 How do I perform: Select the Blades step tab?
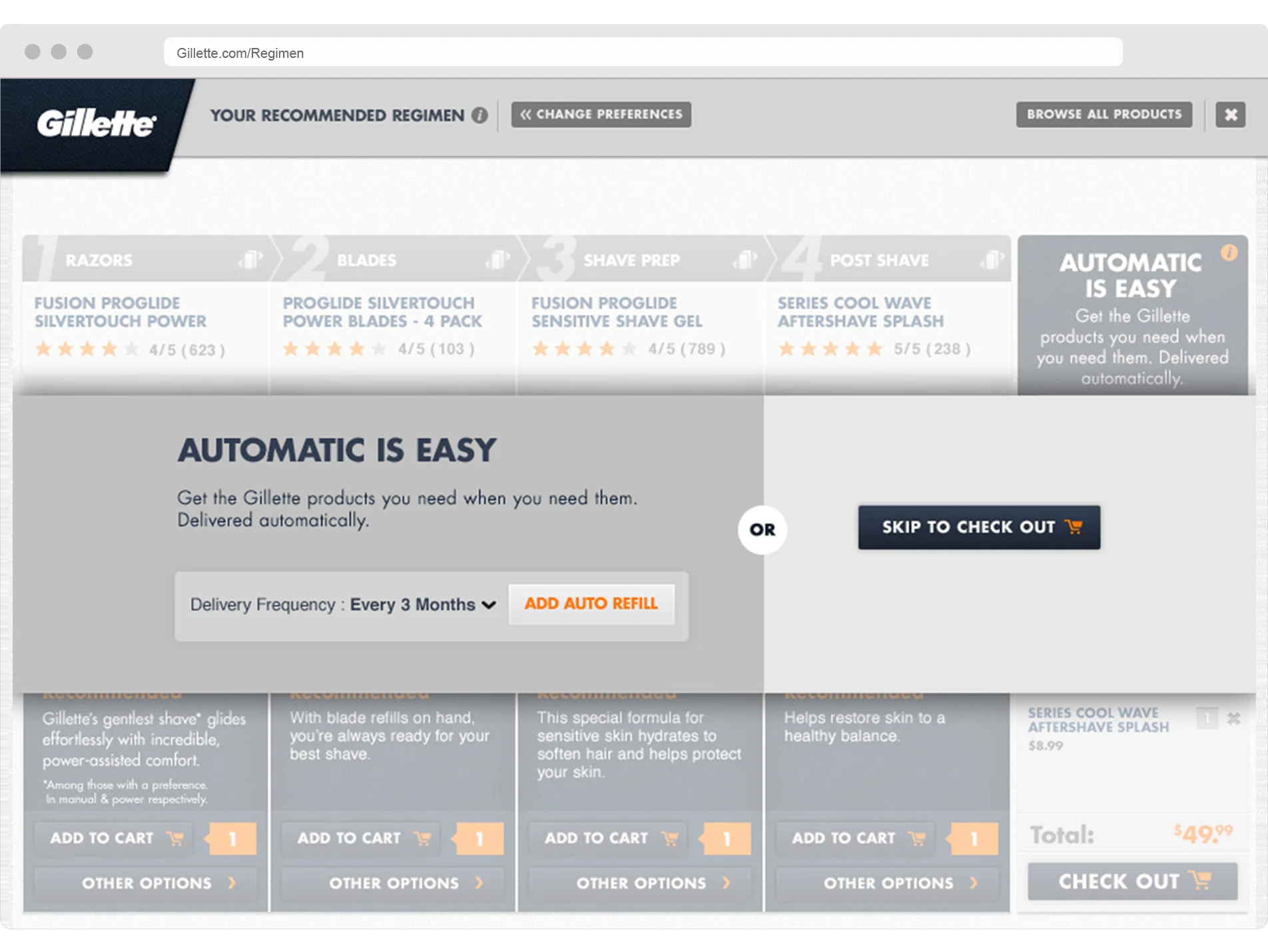[x=393, y=259]
